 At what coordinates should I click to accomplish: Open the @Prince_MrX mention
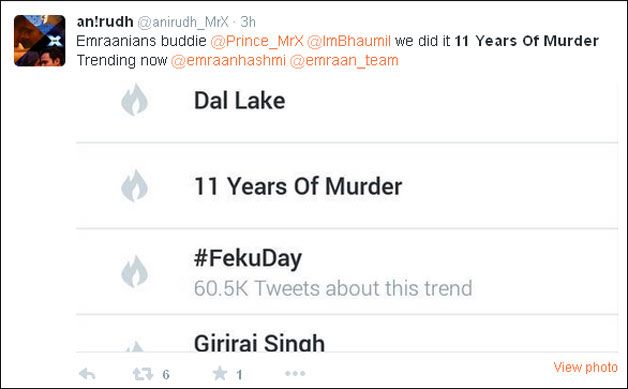coord(257,41)
